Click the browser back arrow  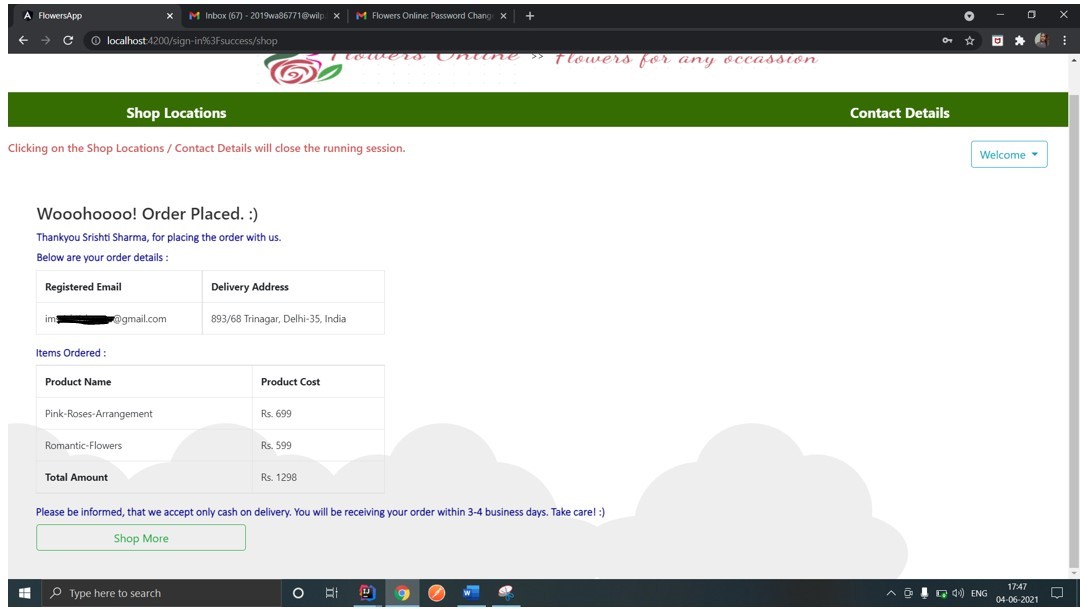[22, 41]
